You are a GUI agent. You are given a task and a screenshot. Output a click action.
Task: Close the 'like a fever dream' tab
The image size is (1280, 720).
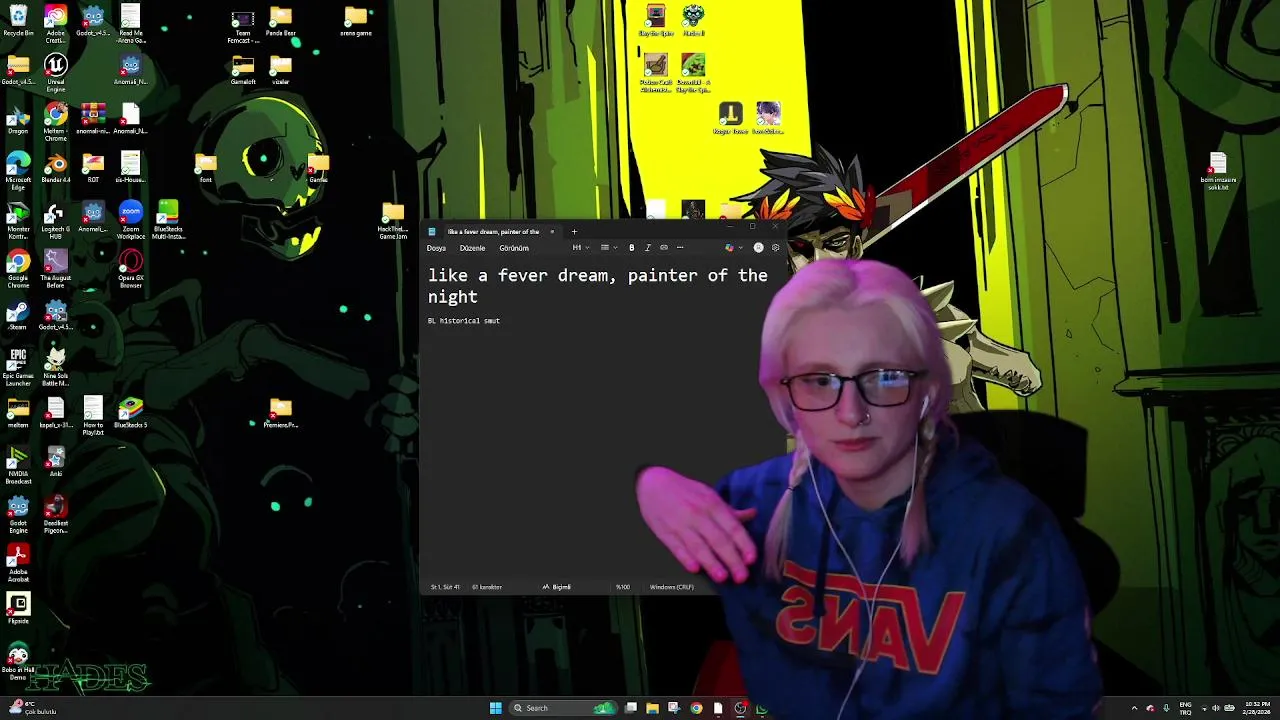pos(551,232)
